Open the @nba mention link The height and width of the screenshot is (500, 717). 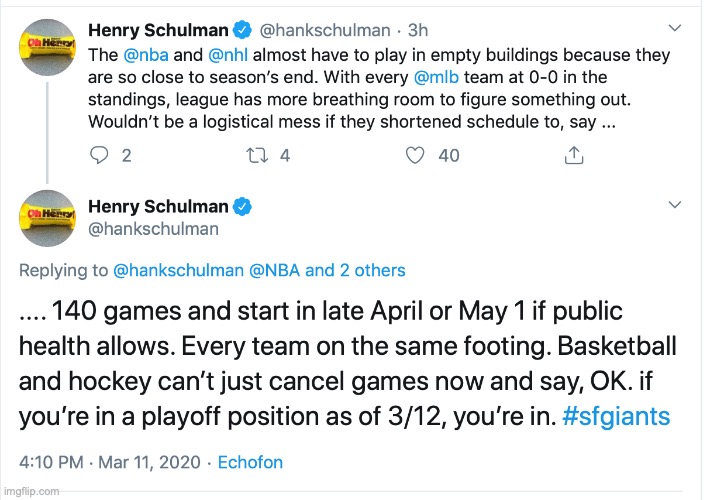(x=146, y=55)
